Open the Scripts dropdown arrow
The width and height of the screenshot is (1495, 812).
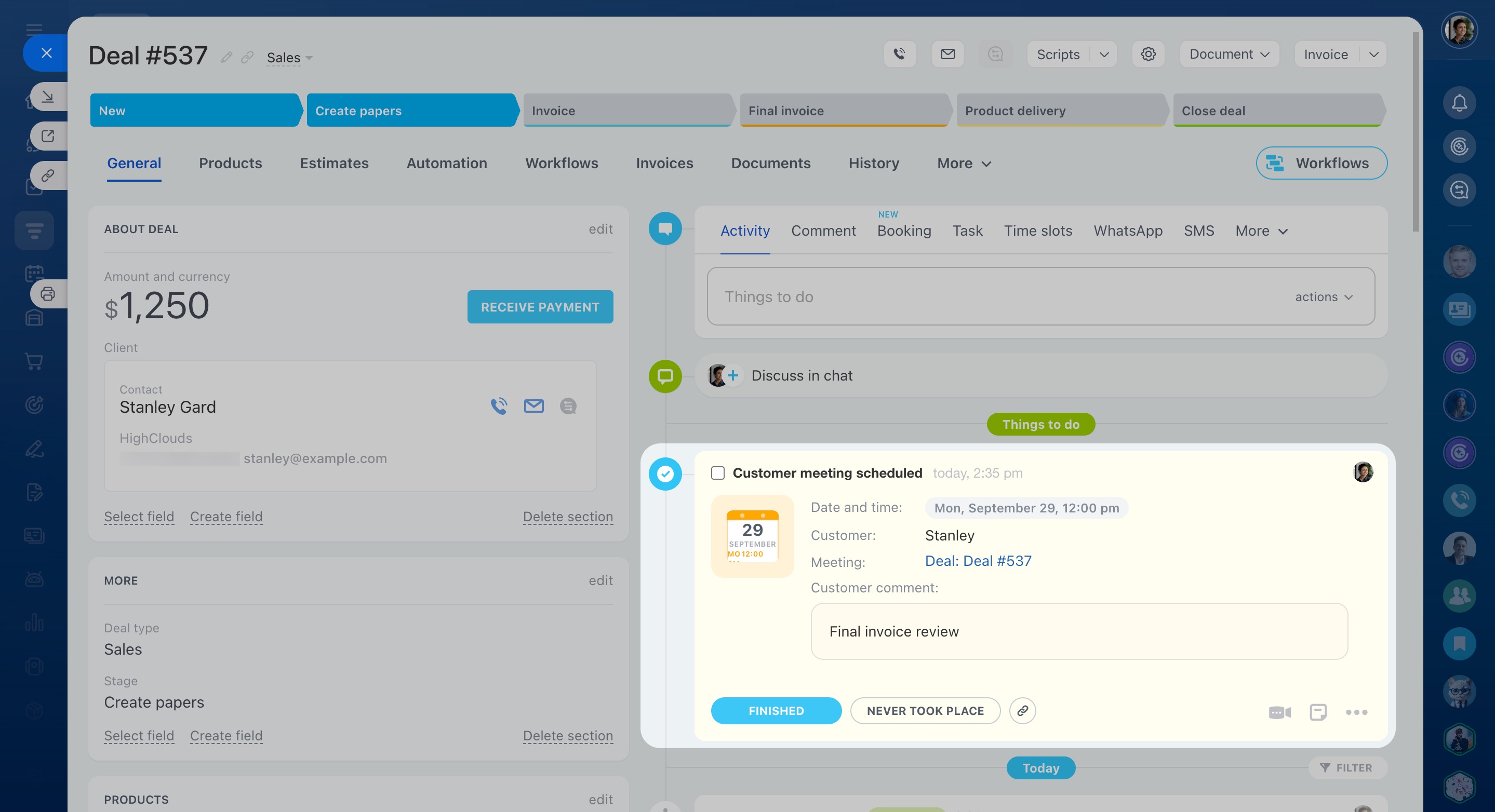1104,54
